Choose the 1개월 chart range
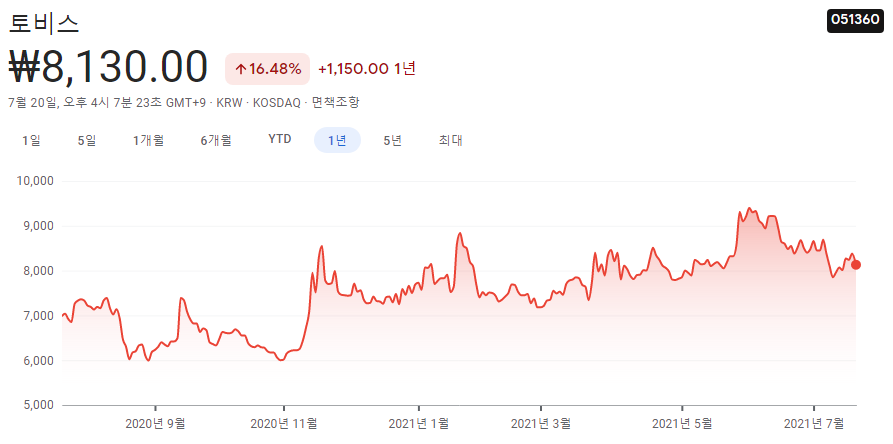Screen dimensions: 893x444 pos(149,141)
